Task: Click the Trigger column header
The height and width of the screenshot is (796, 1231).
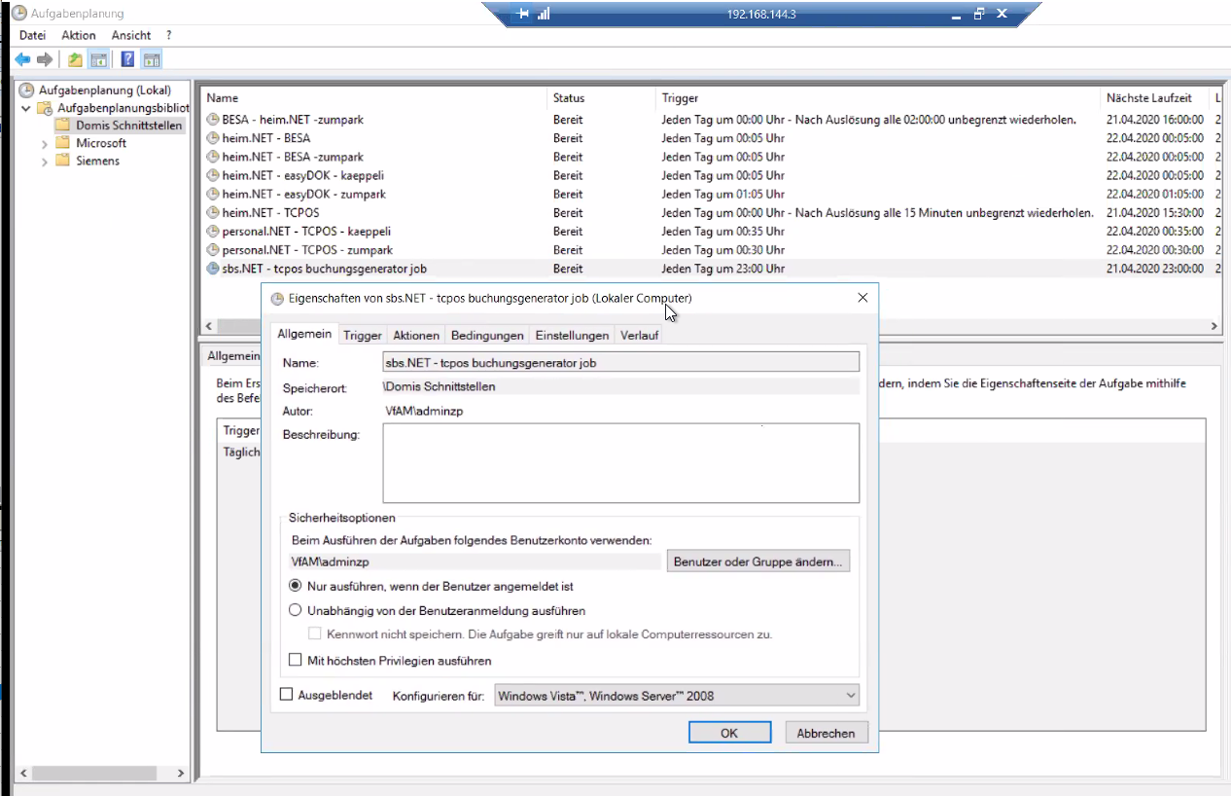Action: point(879,98)
